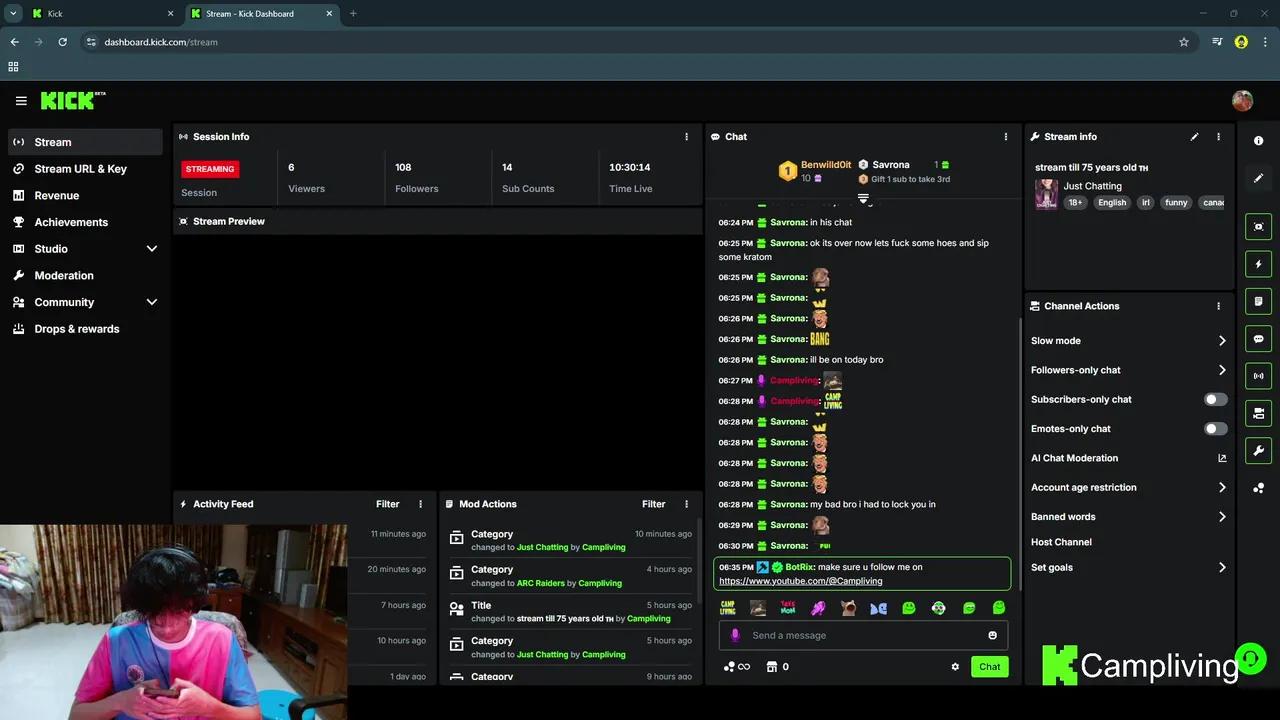
Task: Toggle the document panel sidebar icon
Action: [x=1259, y=301]
